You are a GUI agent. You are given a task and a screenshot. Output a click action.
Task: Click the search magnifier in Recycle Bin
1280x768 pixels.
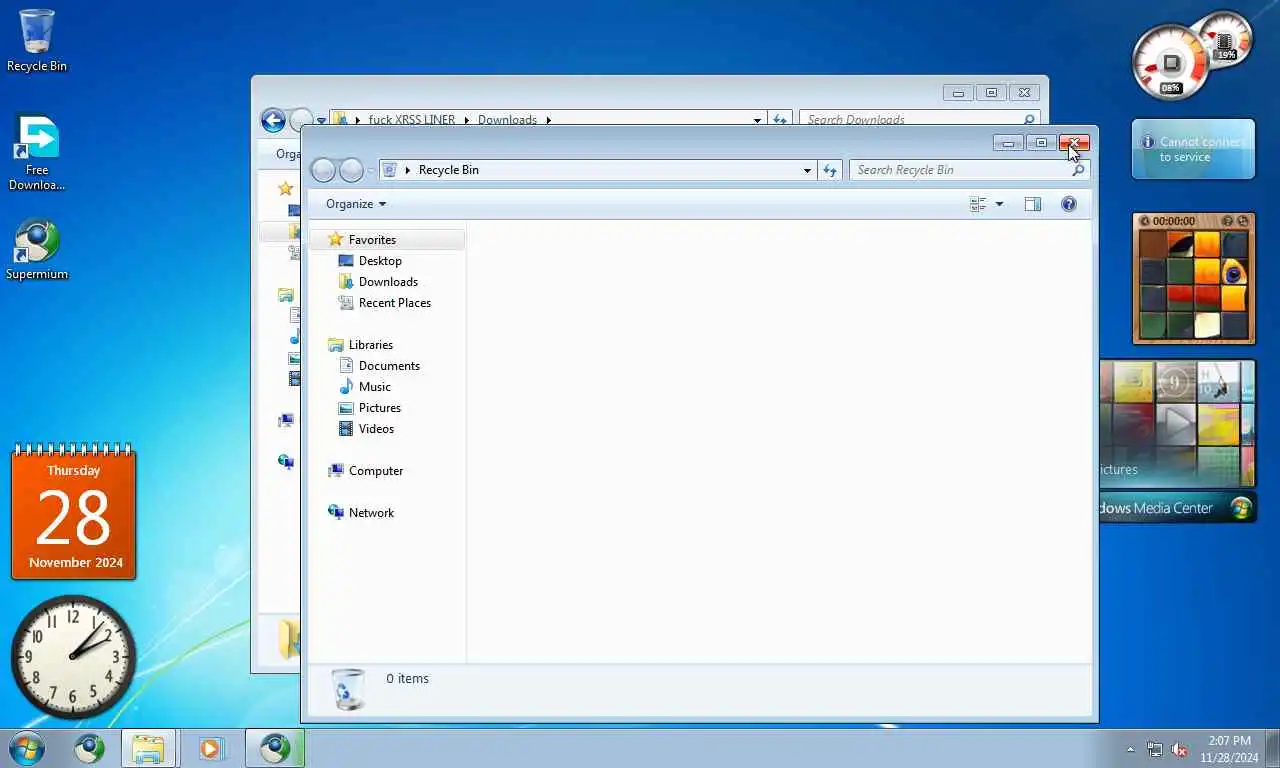tap(1077, 170)
